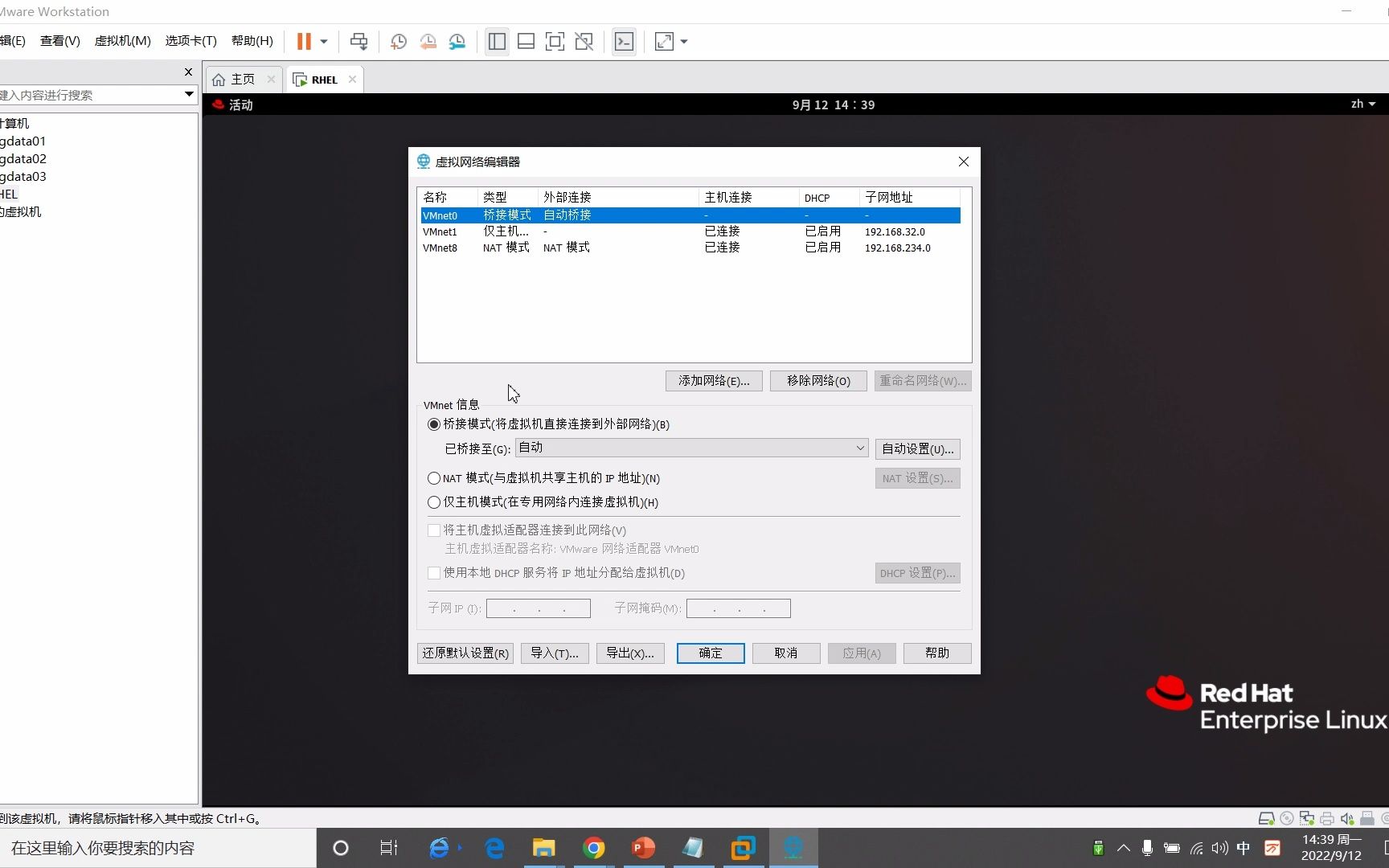
Task: Select the VMnet1 row in network list
Action: pos(690,231)
